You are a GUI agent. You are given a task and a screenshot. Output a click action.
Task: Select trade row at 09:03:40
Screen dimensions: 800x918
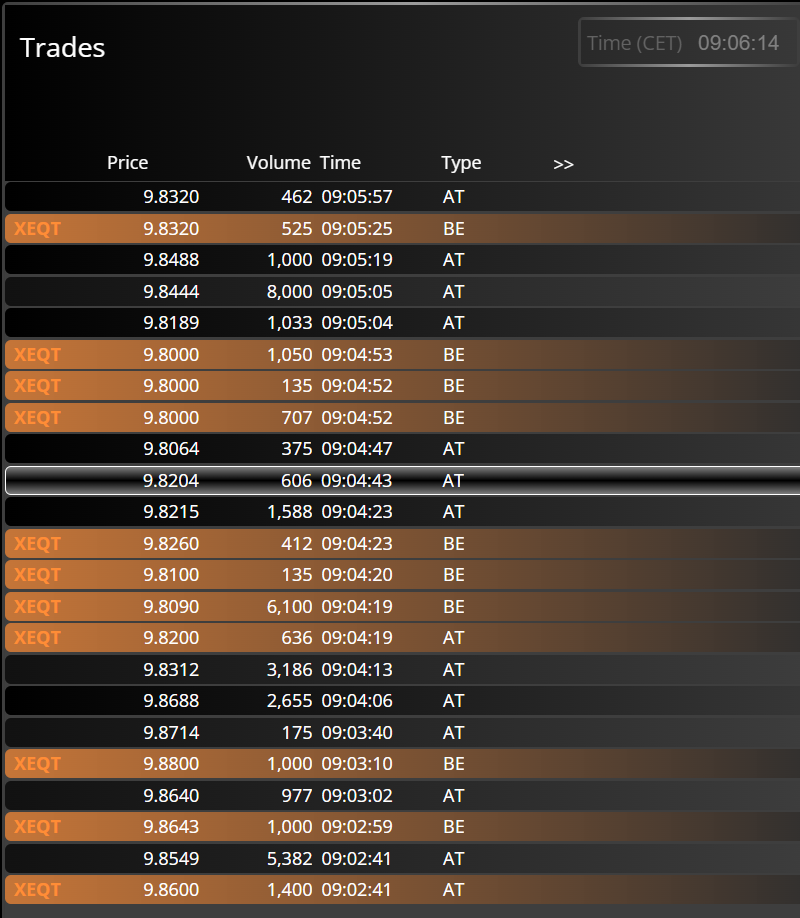click(402, 732)
